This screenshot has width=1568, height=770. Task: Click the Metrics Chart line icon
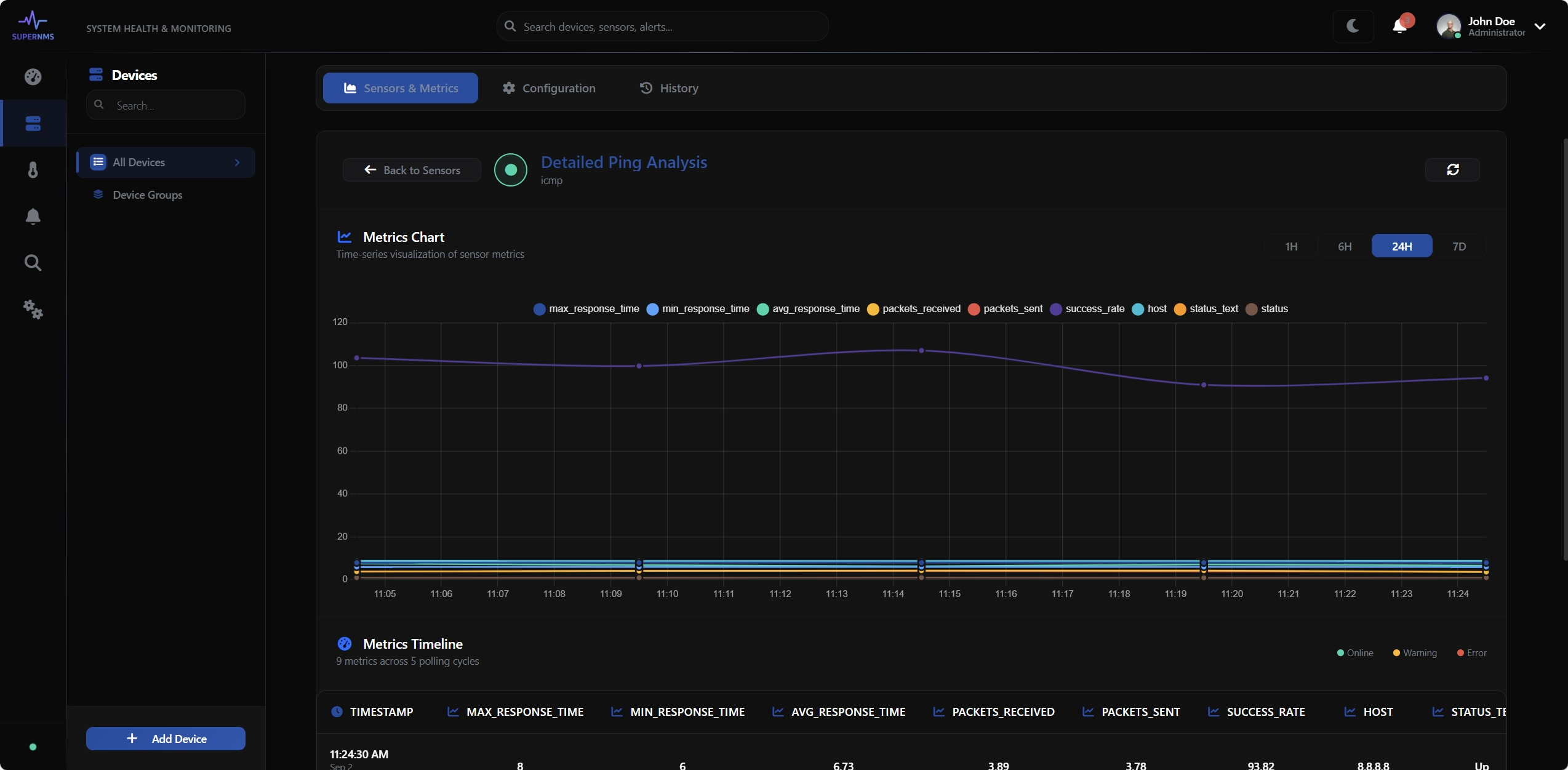click(345, 237)
